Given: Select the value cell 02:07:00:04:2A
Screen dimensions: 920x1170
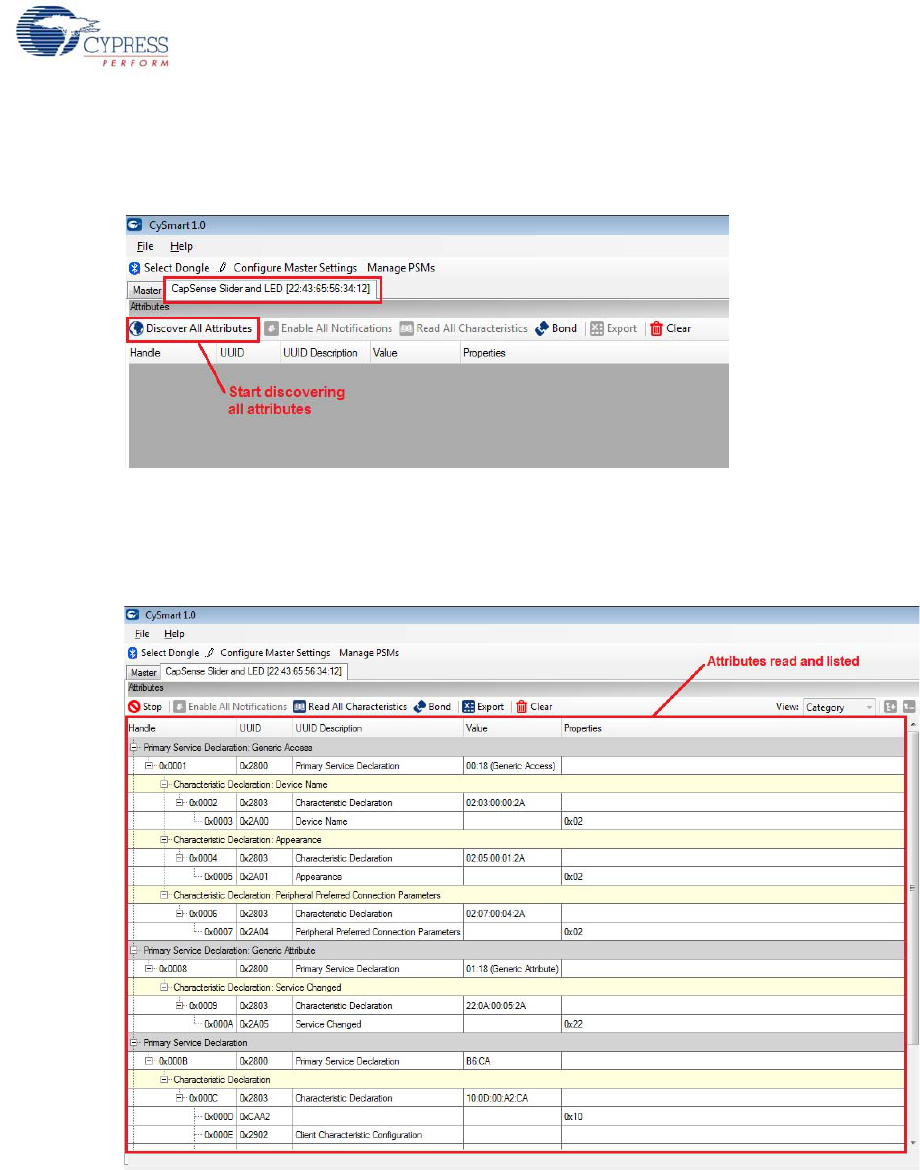Looking at the screenshot, I should point(512,913).
